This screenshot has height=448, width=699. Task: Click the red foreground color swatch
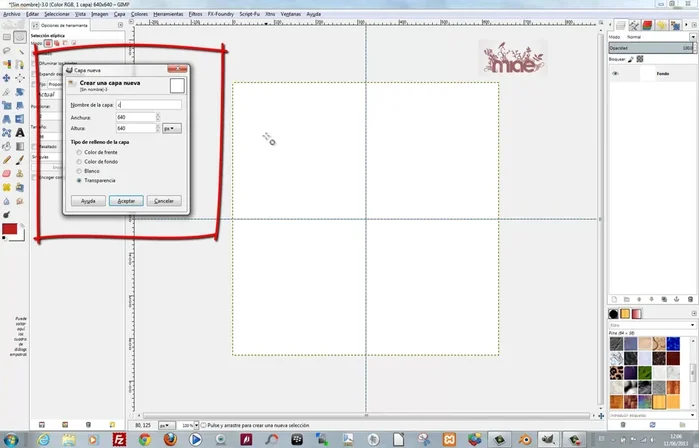pos(11,230)
